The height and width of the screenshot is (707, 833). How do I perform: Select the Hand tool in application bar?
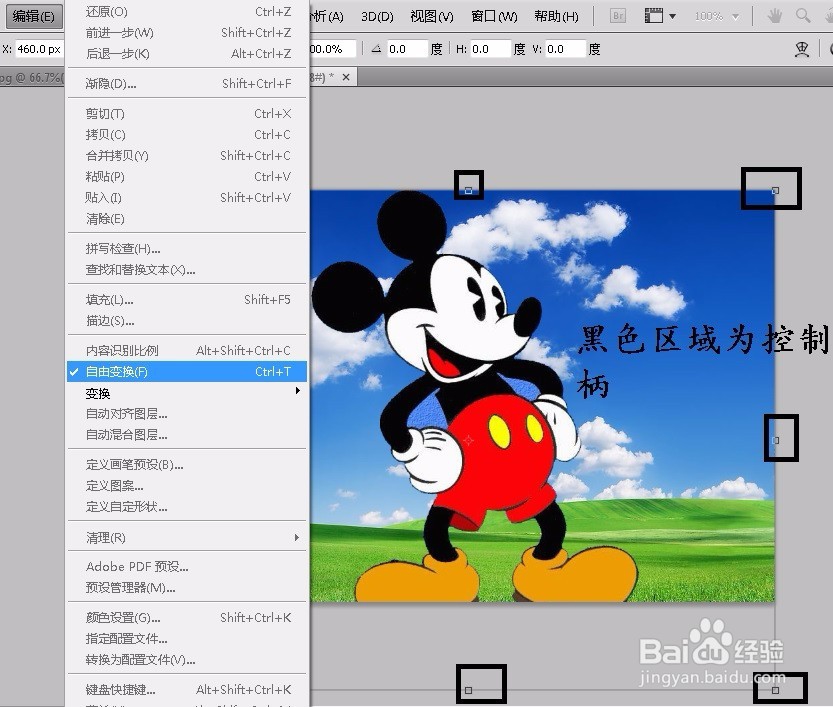tap(775, 16)
